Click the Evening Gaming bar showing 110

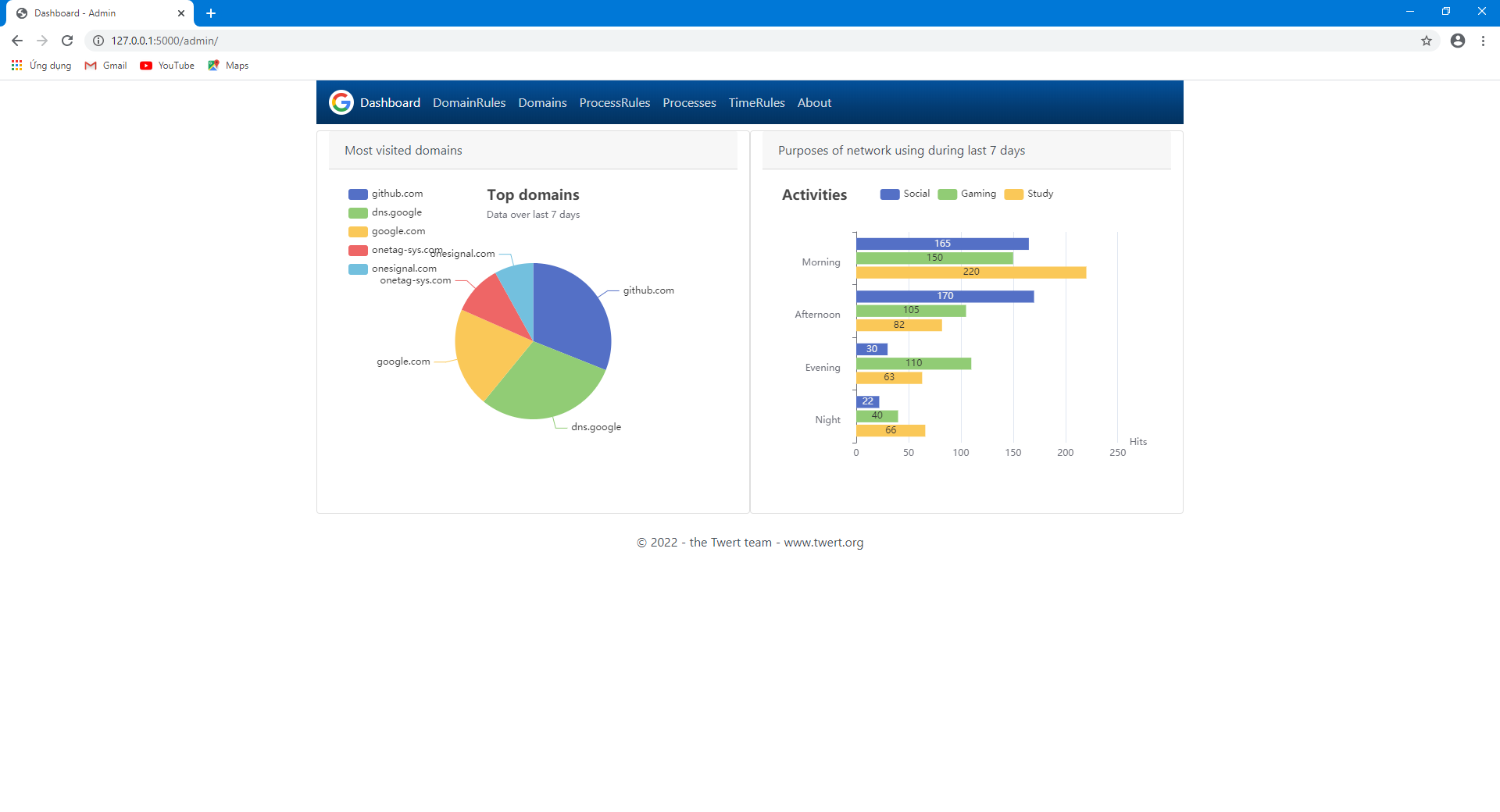pos(913,363)
